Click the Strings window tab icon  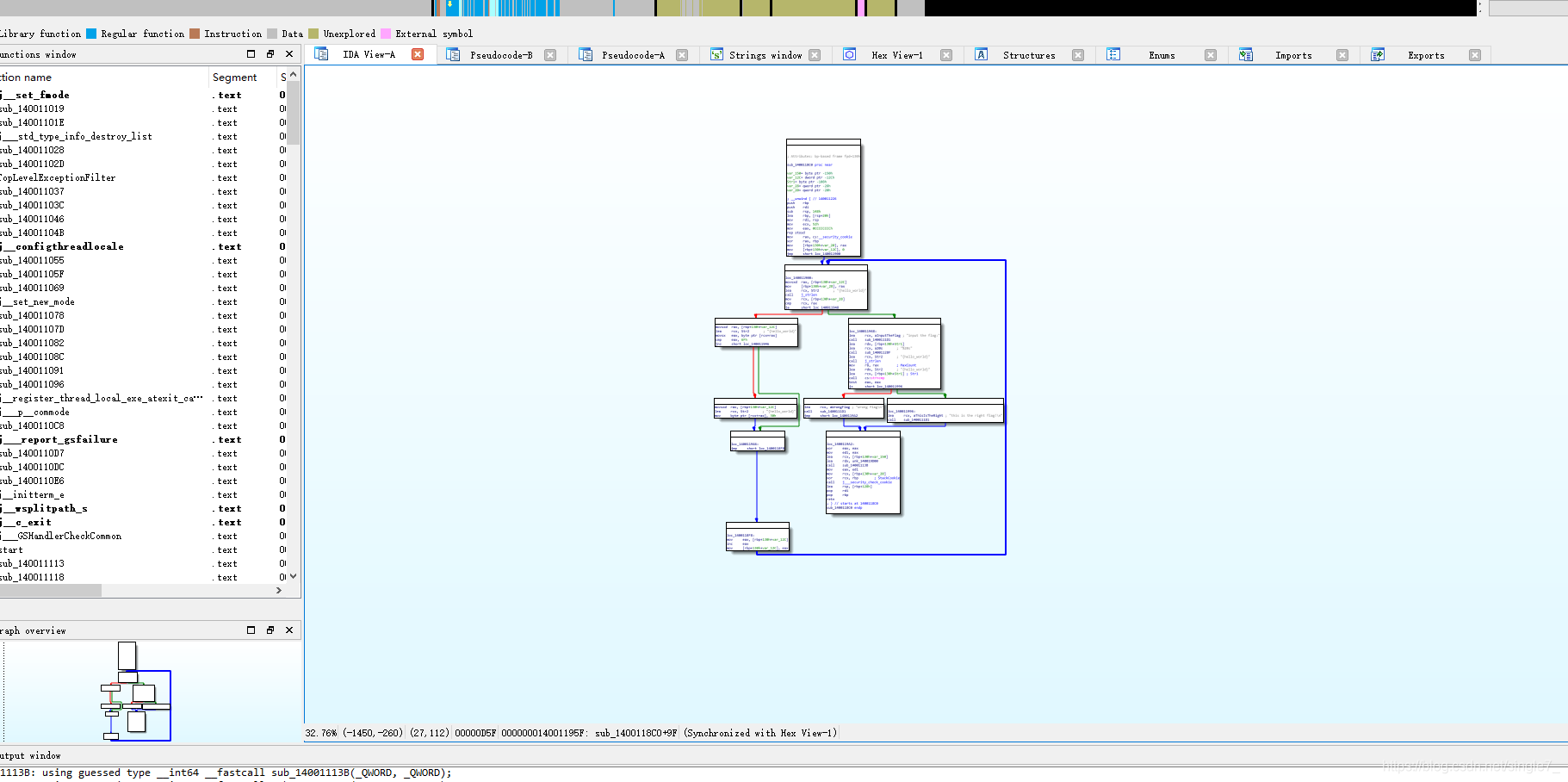pos(716,55)
